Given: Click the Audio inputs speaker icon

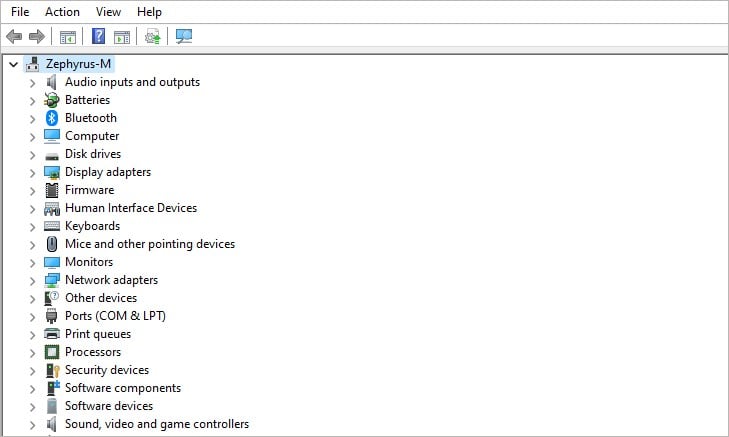Looking at the screenshot, I should tap(52, 82).
